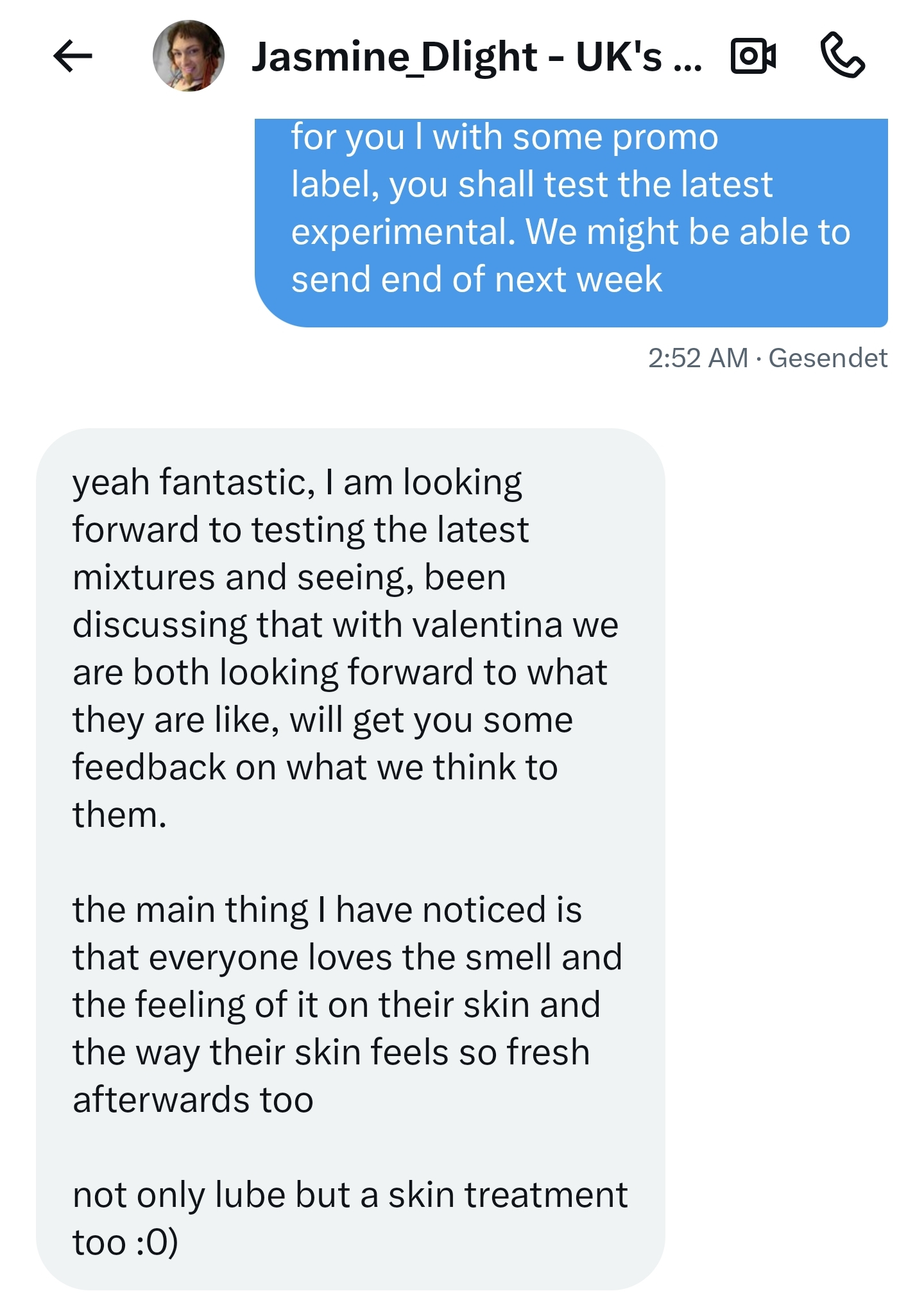
Task: Click the line "afterwards too"
Action: tap(193, 1100)
